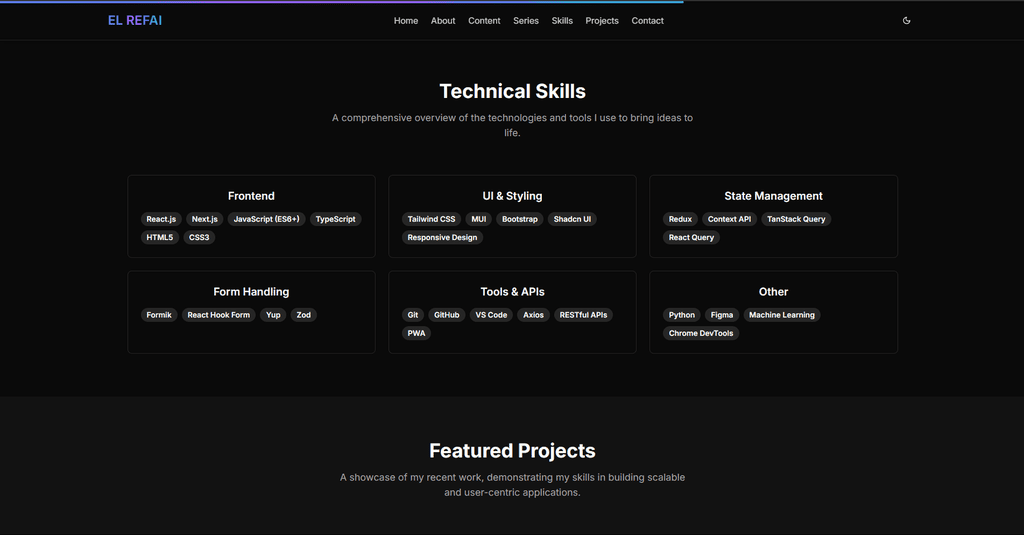Click the Bootstrap skill tag
1024x535 pixels.
tap(520, 219)
